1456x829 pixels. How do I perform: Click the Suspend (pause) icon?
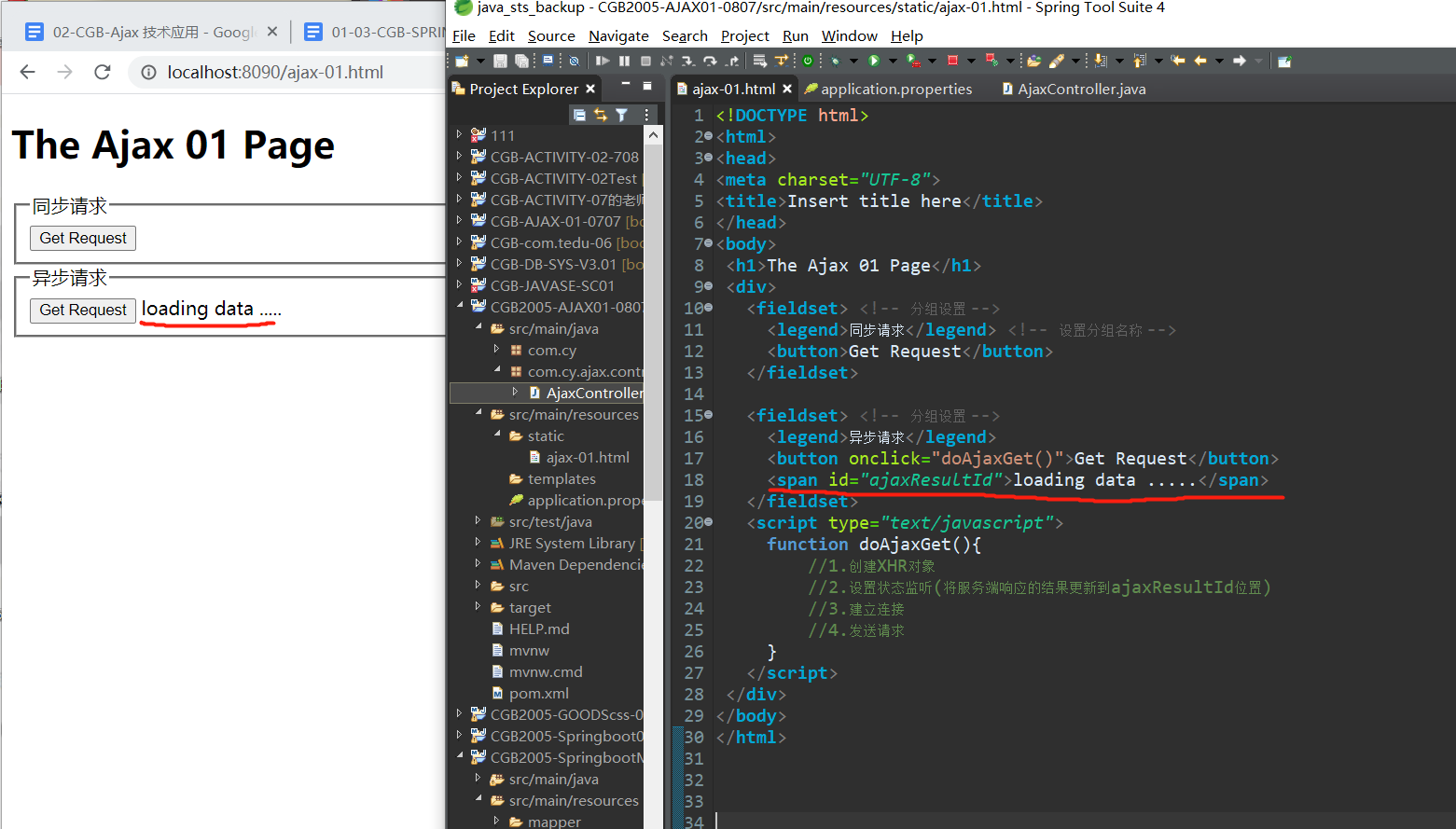tap(624, 61)
